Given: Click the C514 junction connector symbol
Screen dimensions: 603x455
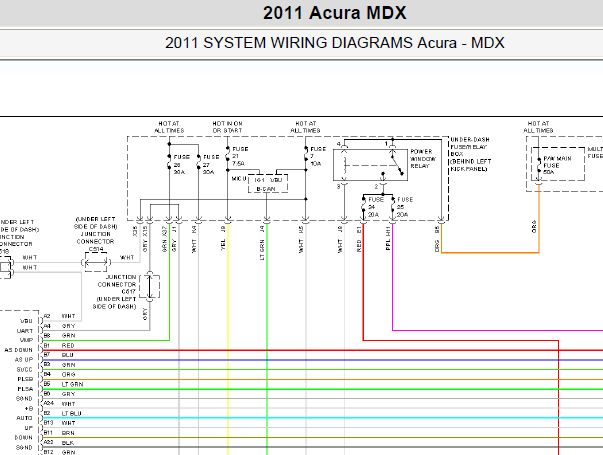Looking at the screenshot, I should click(x=96, y=263).
